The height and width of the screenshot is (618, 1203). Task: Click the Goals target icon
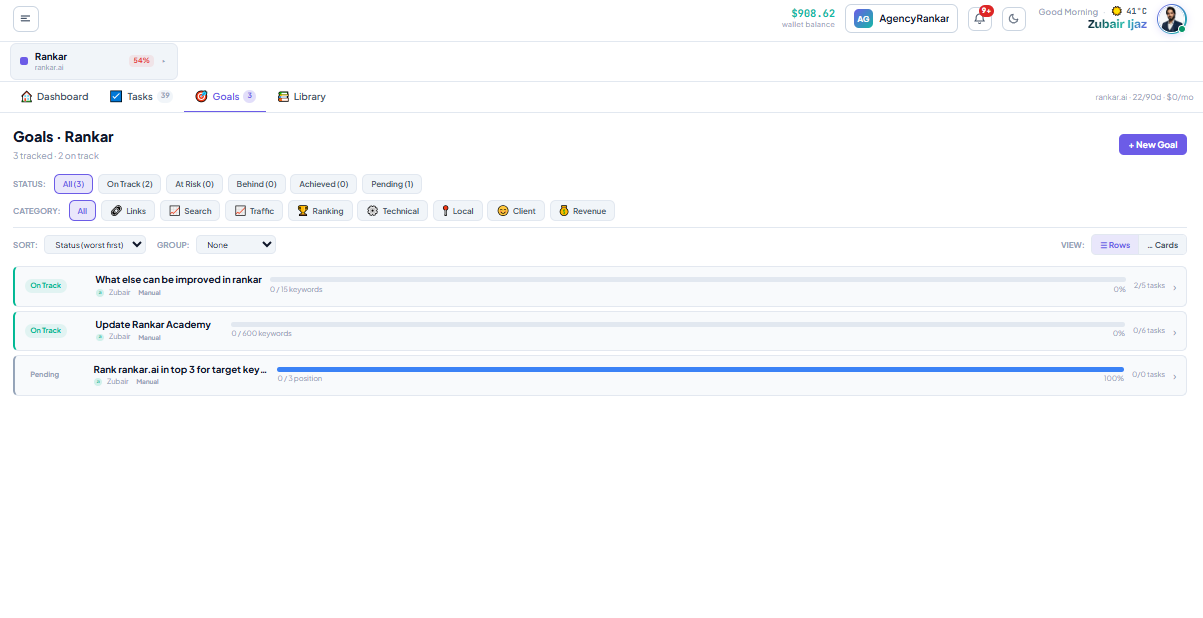tap(201, 97)
